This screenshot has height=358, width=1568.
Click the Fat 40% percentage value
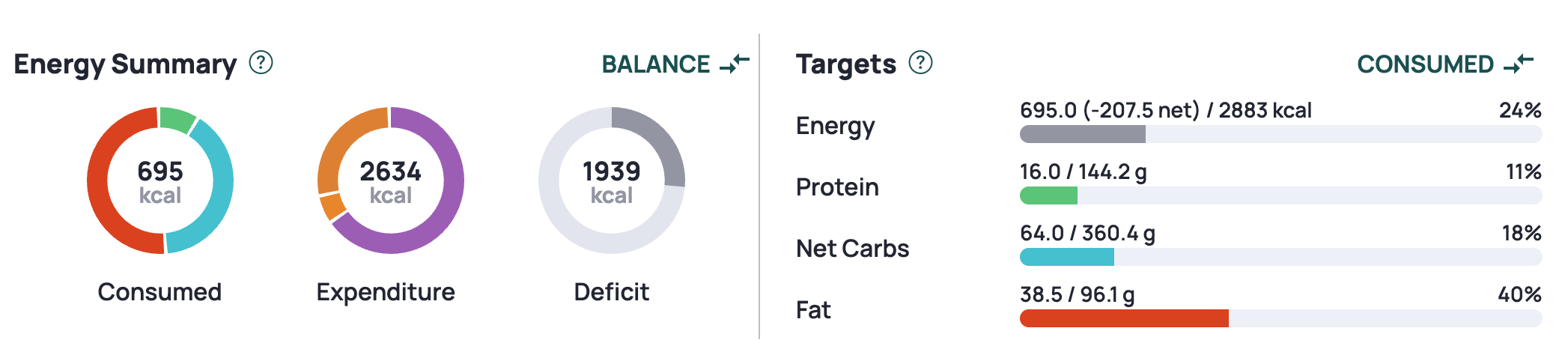click(1519, 294)
